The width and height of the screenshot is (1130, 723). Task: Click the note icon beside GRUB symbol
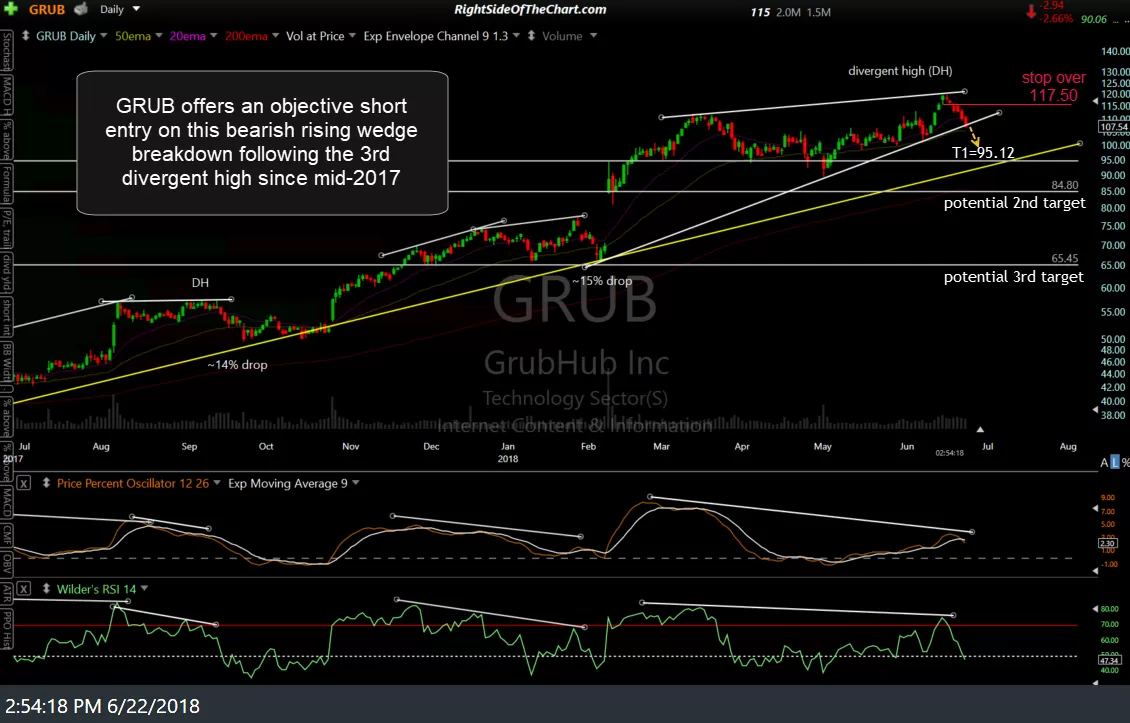[x=81, y=9]
